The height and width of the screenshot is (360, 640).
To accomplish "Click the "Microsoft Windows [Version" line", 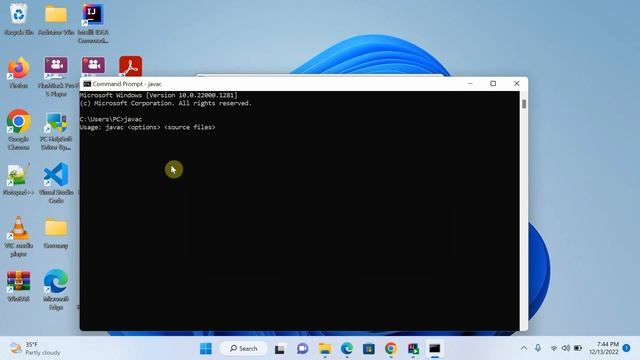I will (x=158, y=95).
